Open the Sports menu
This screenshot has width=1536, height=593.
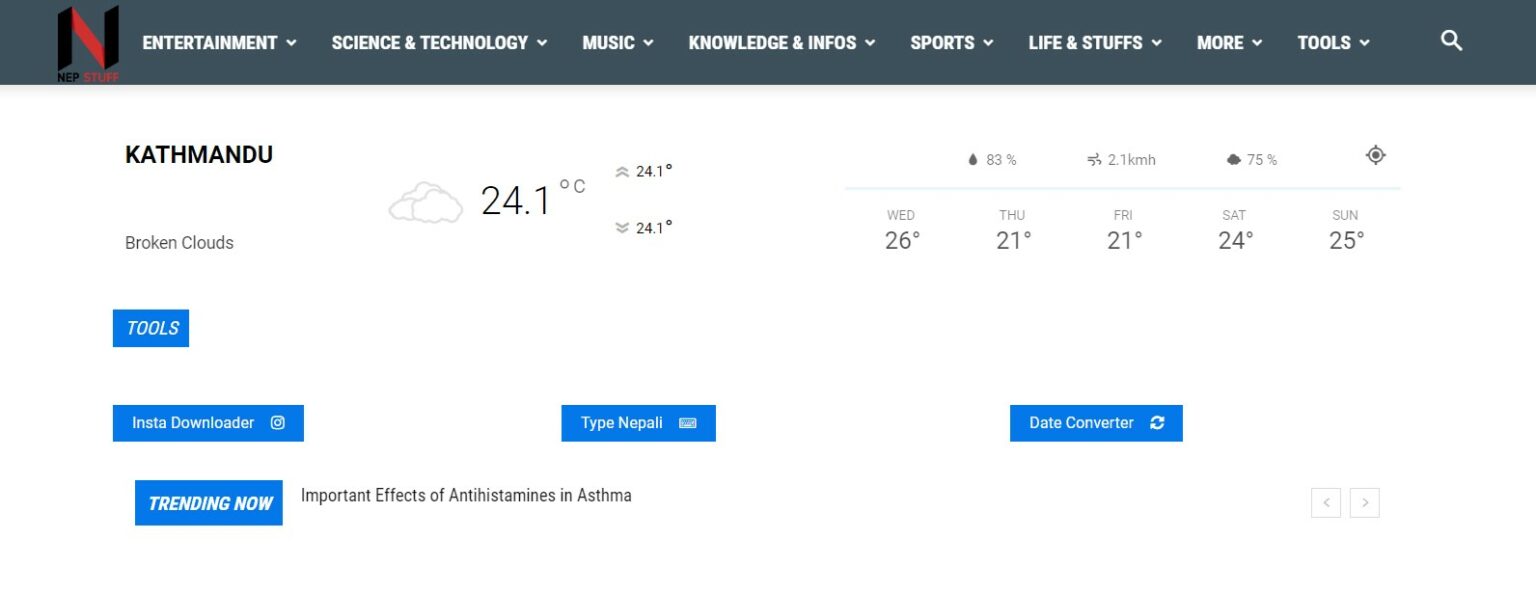[950, 42]
